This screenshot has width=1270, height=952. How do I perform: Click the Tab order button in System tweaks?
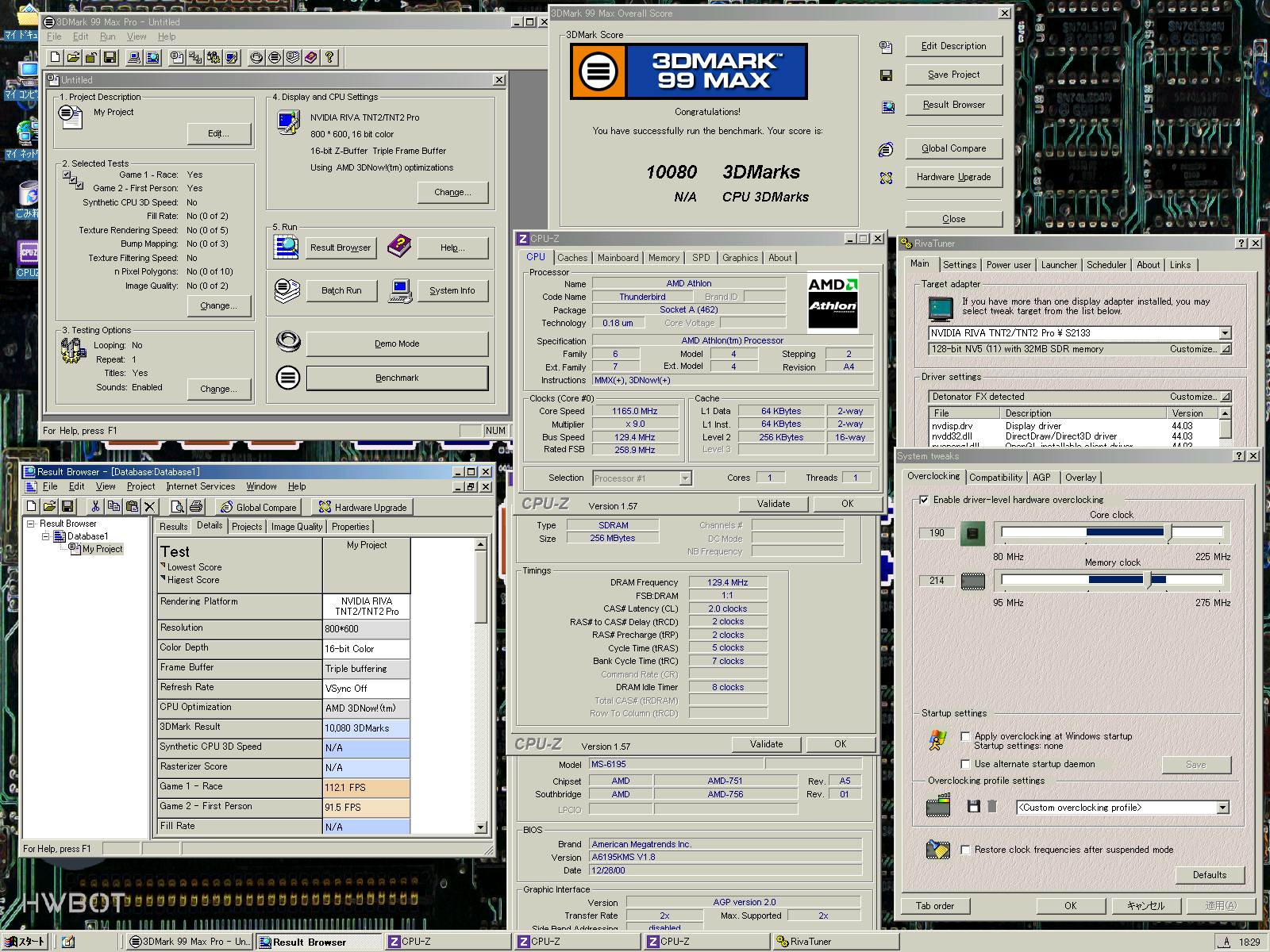pyautogui.click(x=935, y=906)
